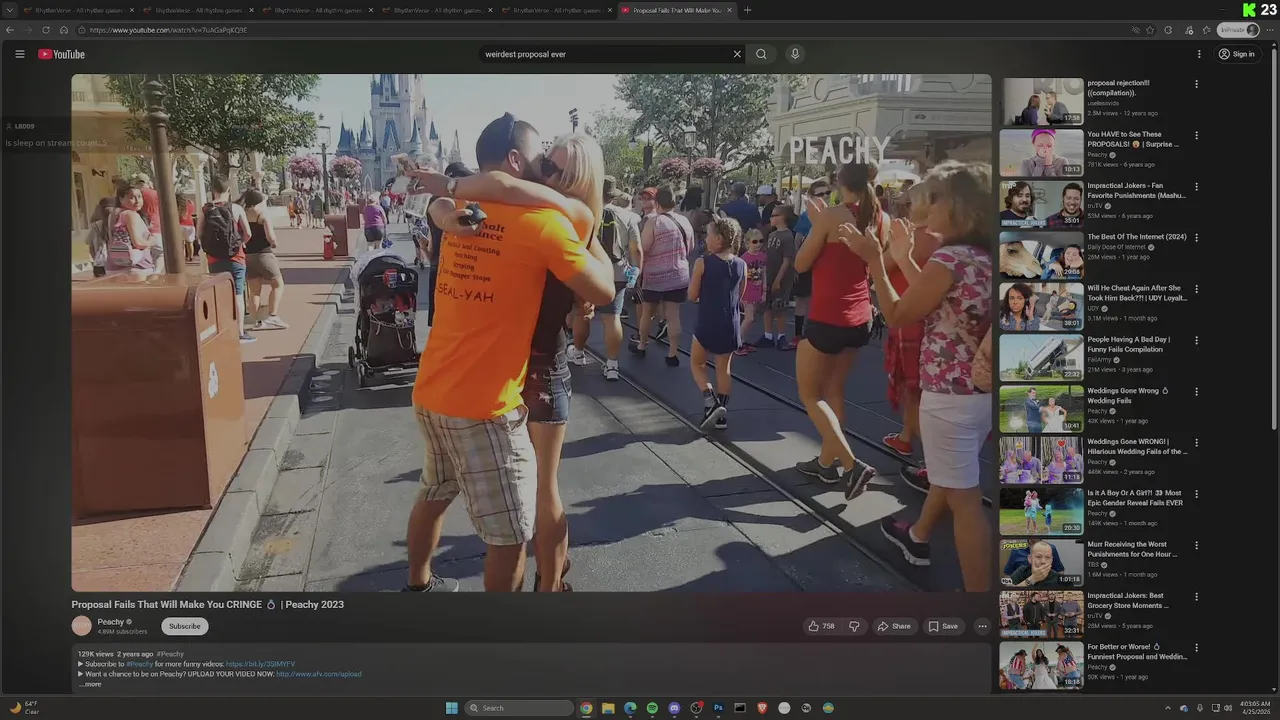Click the main video player

[x=531, y=333]
